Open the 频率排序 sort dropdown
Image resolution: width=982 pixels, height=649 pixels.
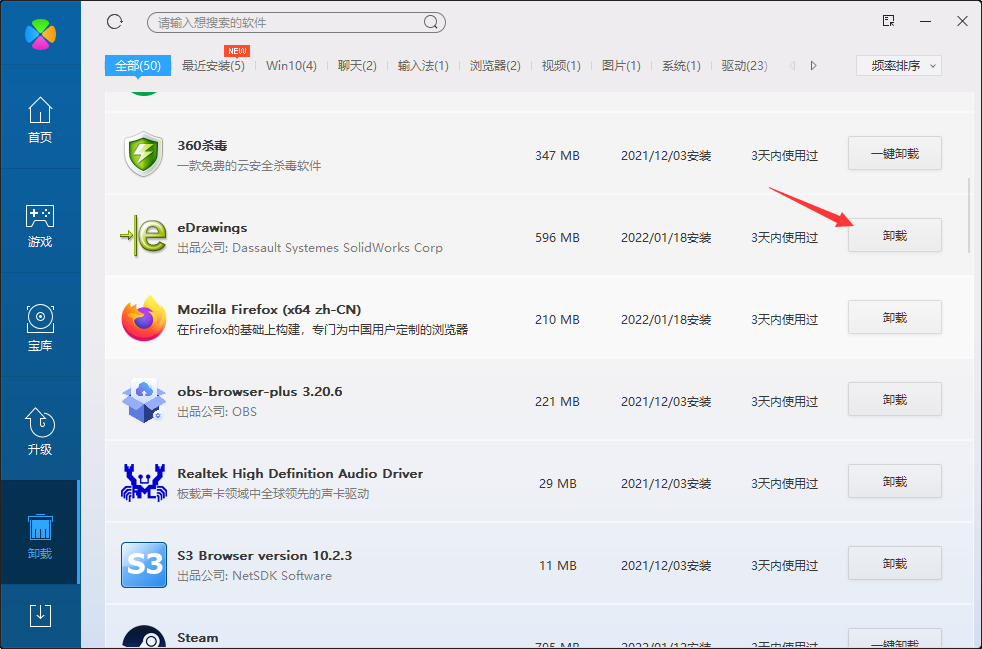pos(899,66)
